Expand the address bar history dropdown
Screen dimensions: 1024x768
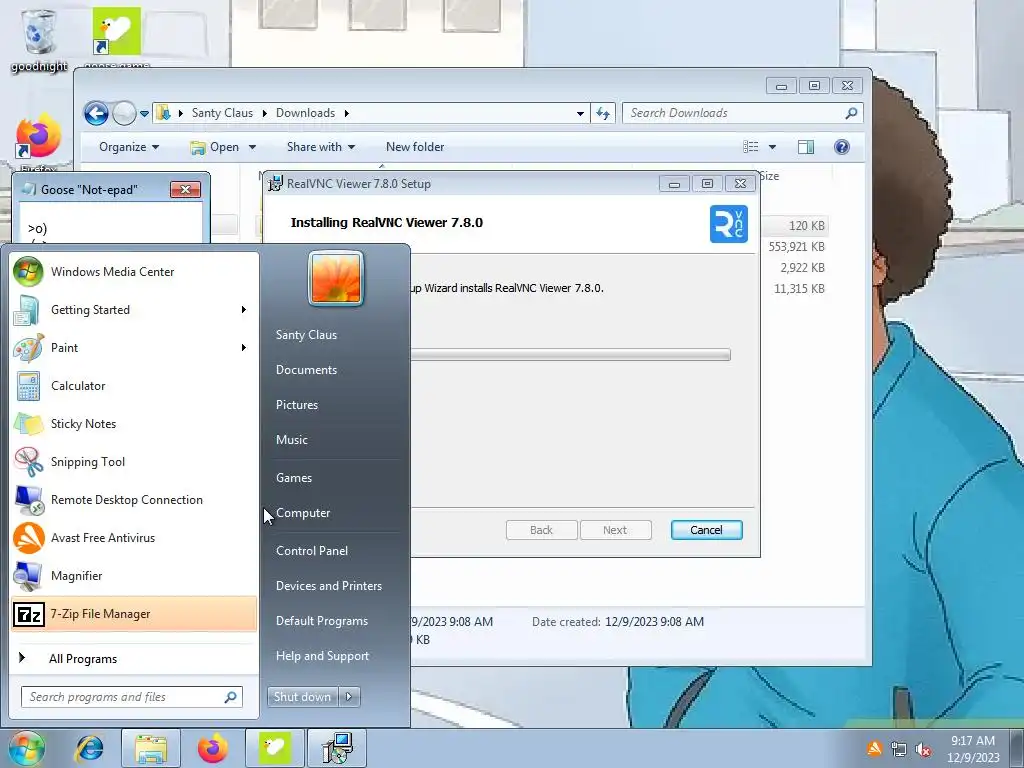(x=580, y=114)
